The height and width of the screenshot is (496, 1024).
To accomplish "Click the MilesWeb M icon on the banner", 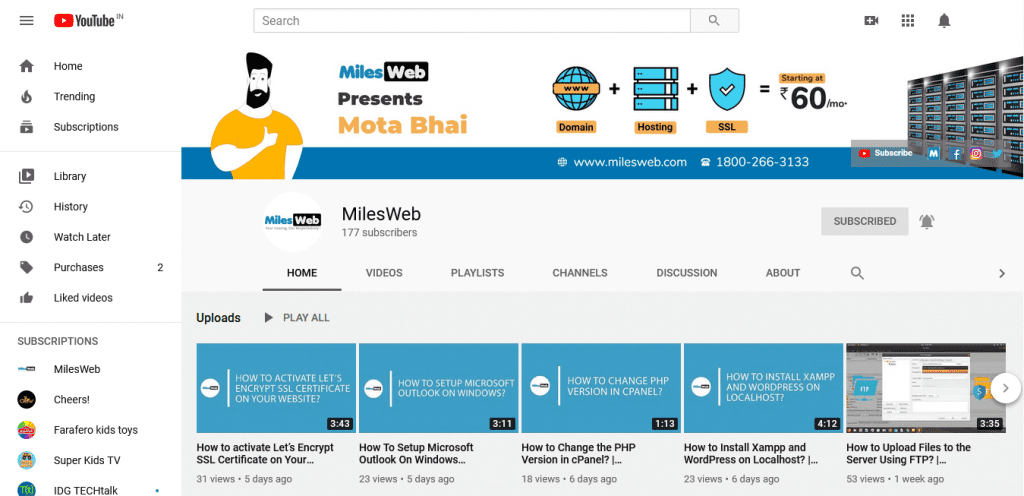I will (x=934, y=153).
